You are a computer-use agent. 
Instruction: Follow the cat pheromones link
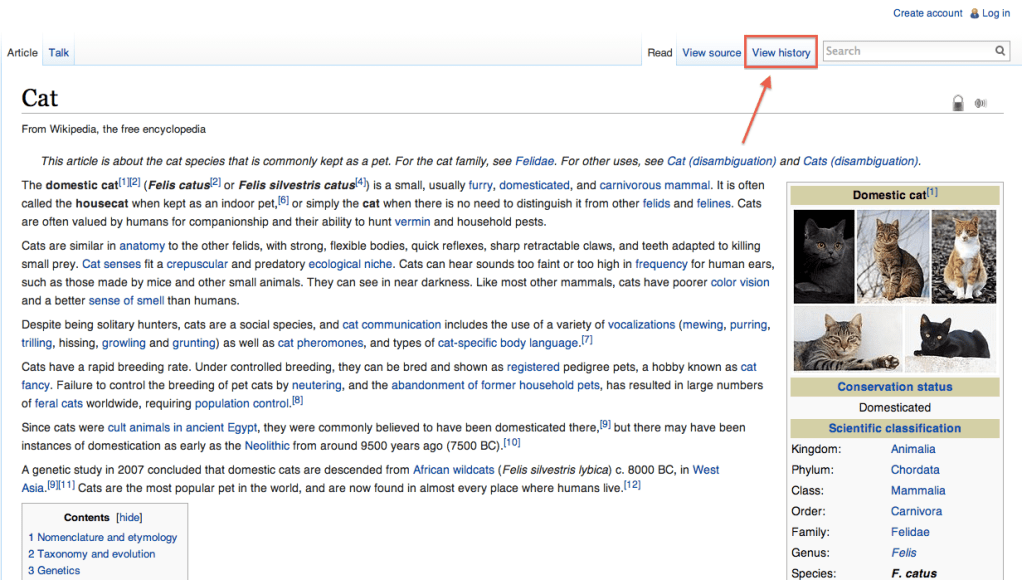321,343
